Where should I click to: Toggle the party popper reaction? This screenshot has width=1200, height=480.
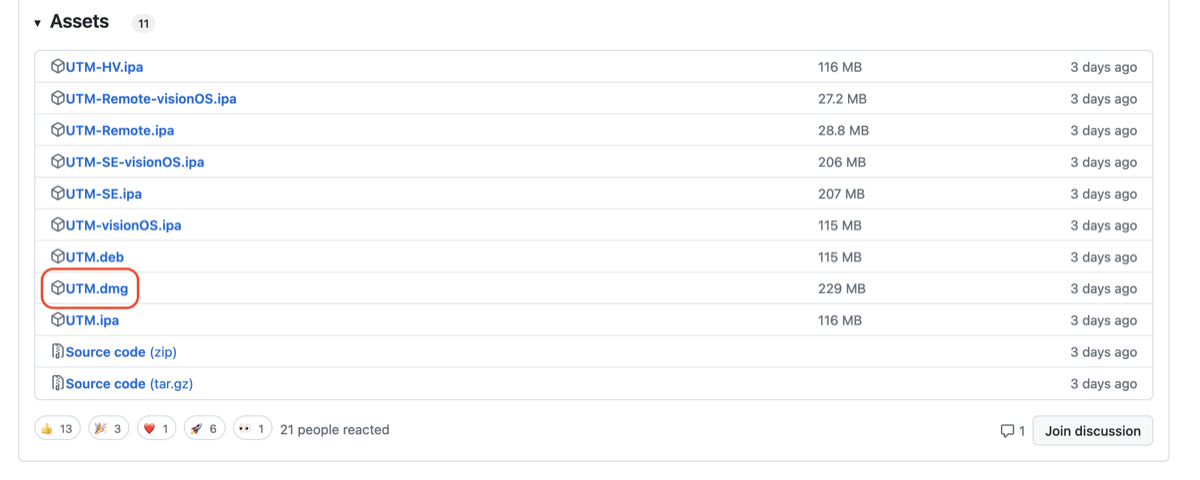tap(109, 429)
